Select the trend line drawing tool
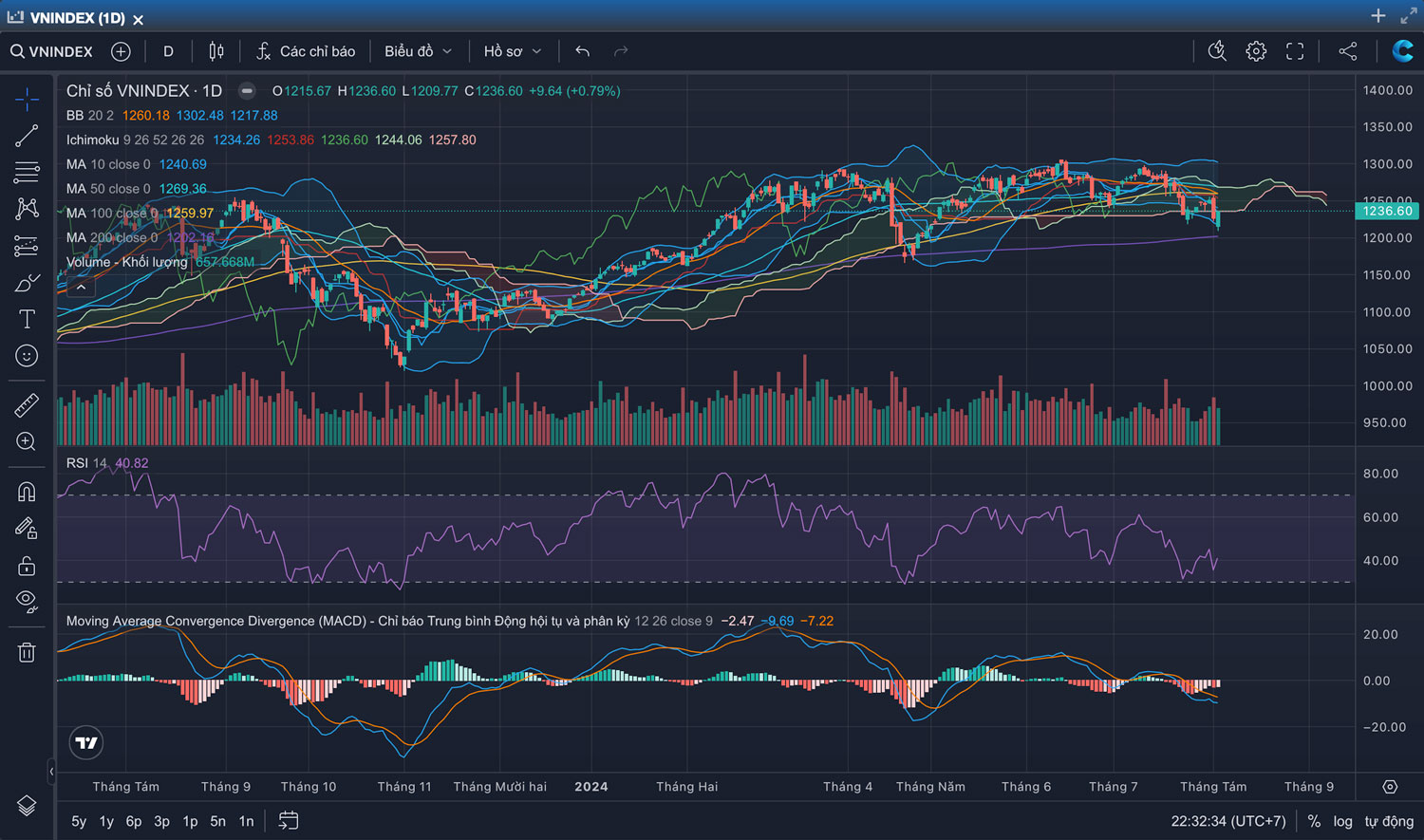The height and width of the screenshot is (840, 1424). 27,136
